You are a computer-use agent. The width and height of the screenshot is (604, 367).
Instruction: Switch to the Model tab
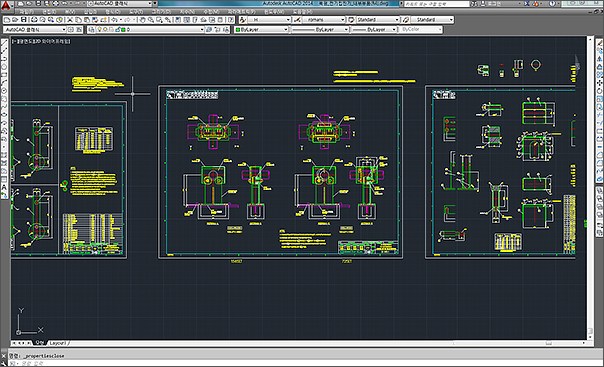pyautogui.click(x=39, y=342)
